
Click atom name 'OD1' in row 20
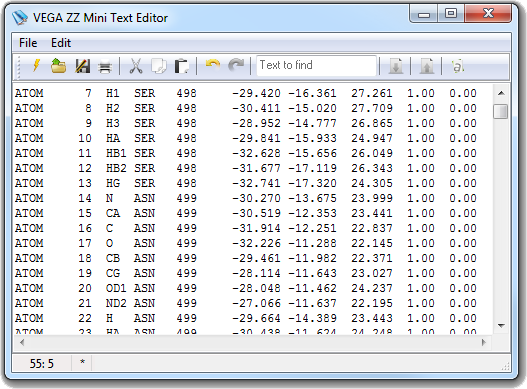point(116,288)
